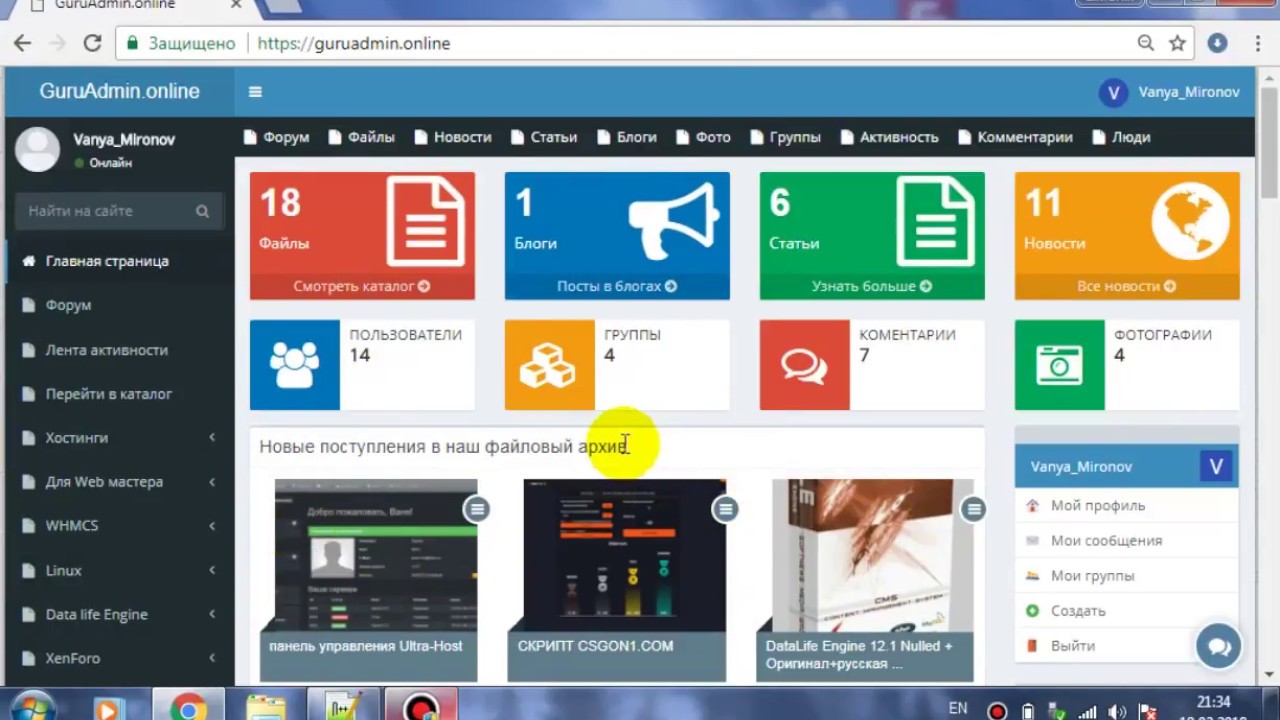The image size is (1280, 720).
Task: Open the Статьи top menu item
Action: coord(544,137)
